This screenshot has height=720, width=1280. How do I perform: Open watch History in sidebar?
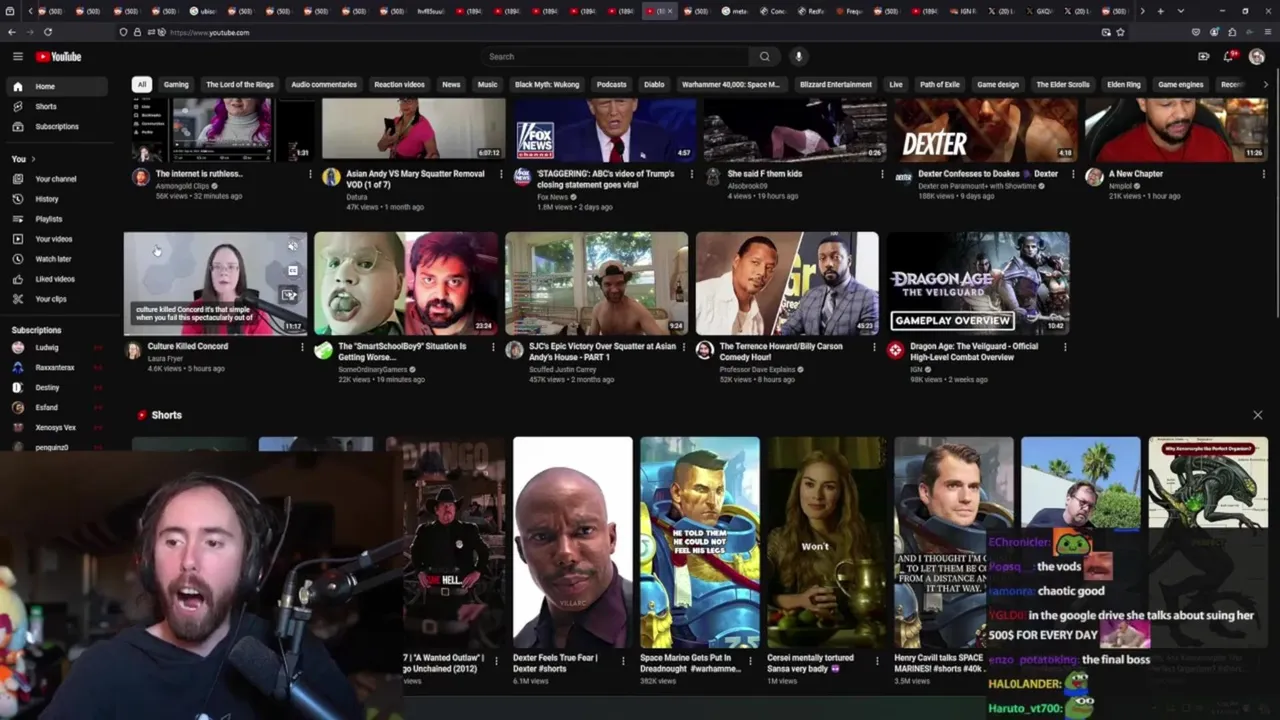[57, 199]
